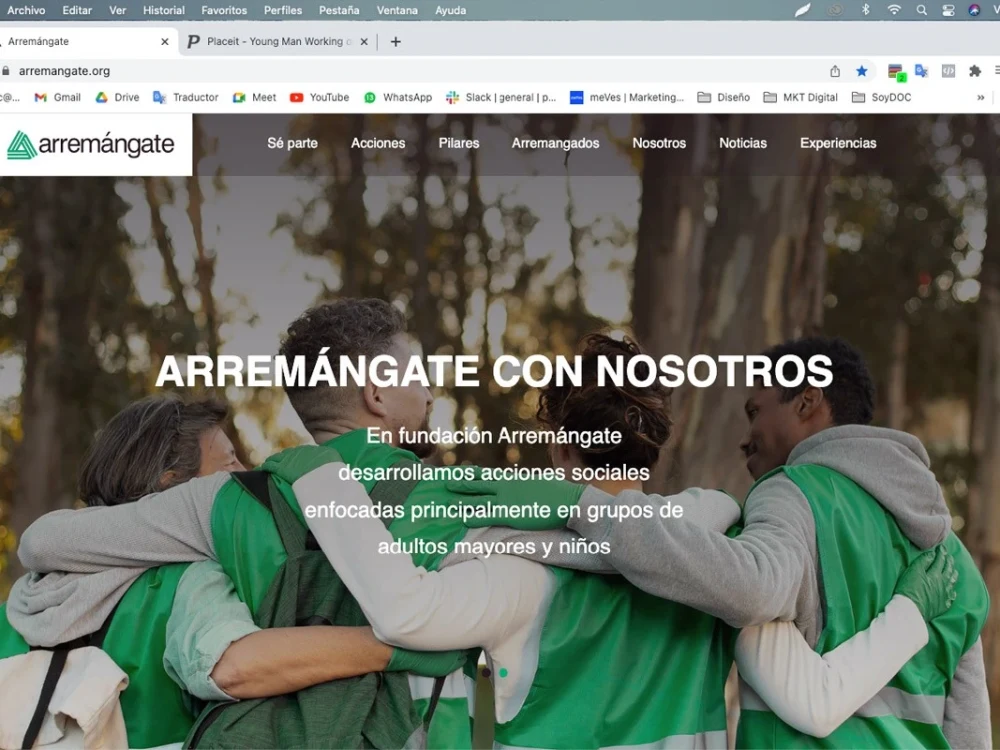Open the Historial menu
This screenshot has height=750, width=1000.
pos(164,10)
